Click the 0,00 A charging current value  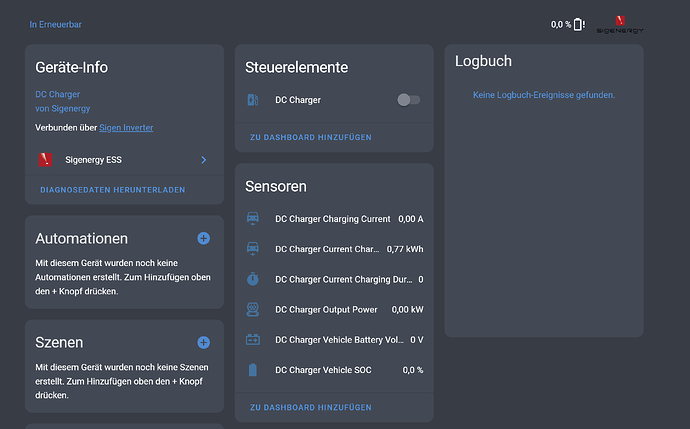point(411,219)
